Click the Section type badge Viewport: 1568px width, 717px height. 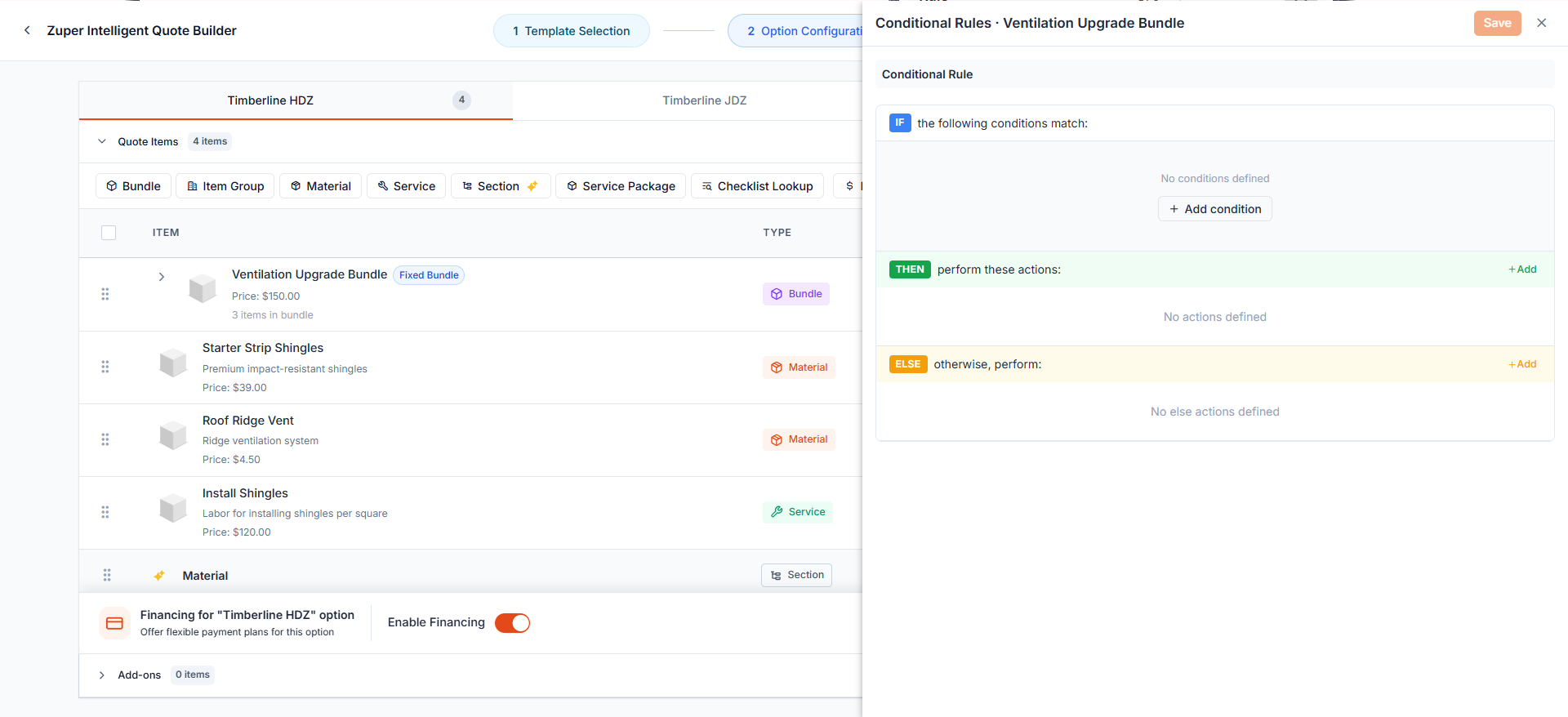tap(796, 575)
